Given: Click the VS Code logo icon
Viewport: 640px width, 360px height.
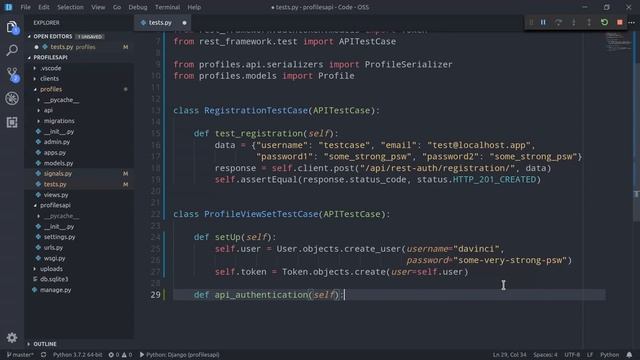Looking at the screenshot, I should click(8, 7).
